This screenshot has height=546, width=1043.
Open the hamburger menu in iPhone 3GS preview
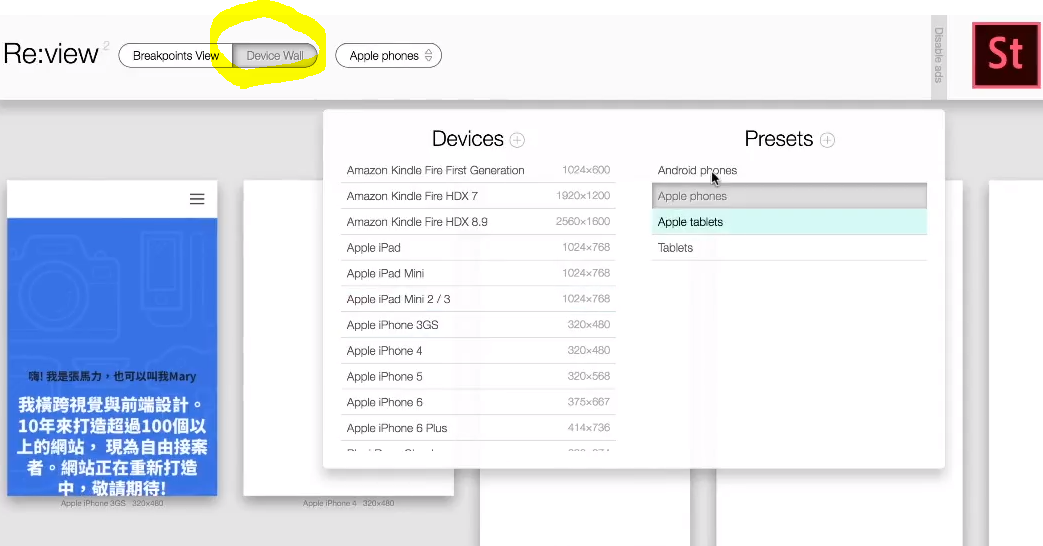click(x=197, y=199)
